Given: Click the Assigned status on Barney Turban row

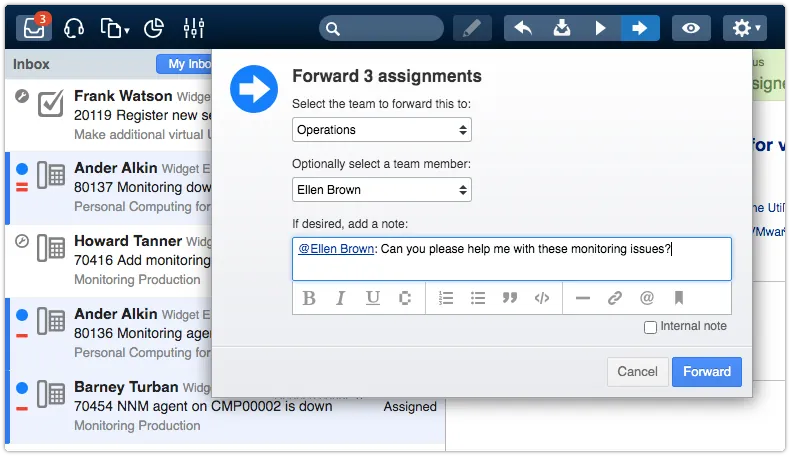Looking at the screenshot, I should [410, 407].
